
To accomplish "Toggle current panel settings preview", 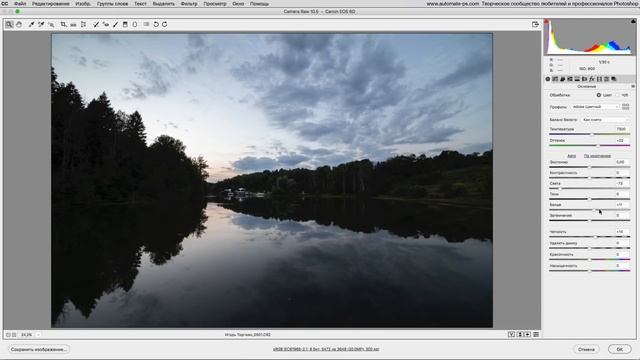I will point(536,334).
